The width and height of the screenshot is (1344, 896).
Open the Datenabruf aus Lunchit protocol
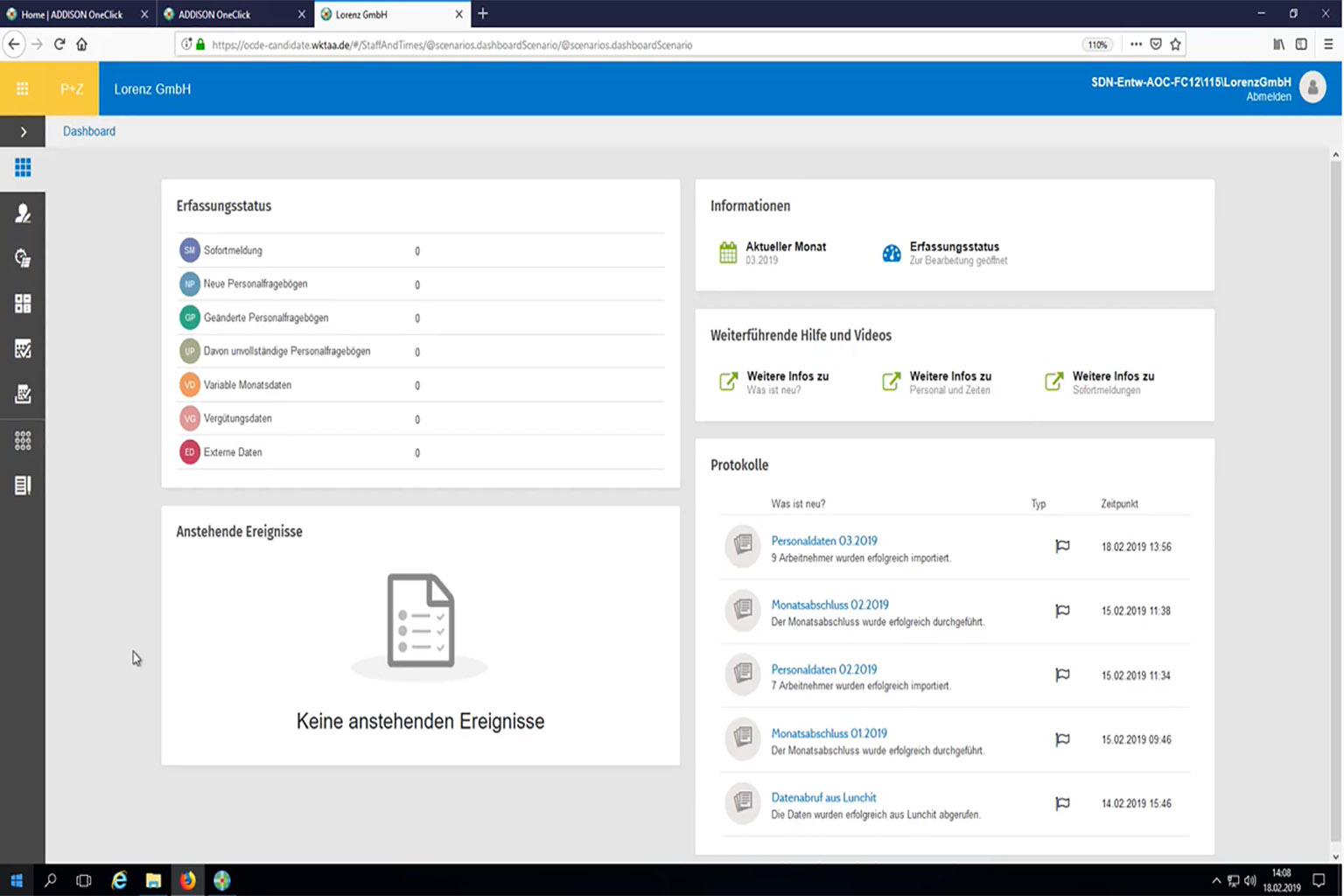coord(823,797)
